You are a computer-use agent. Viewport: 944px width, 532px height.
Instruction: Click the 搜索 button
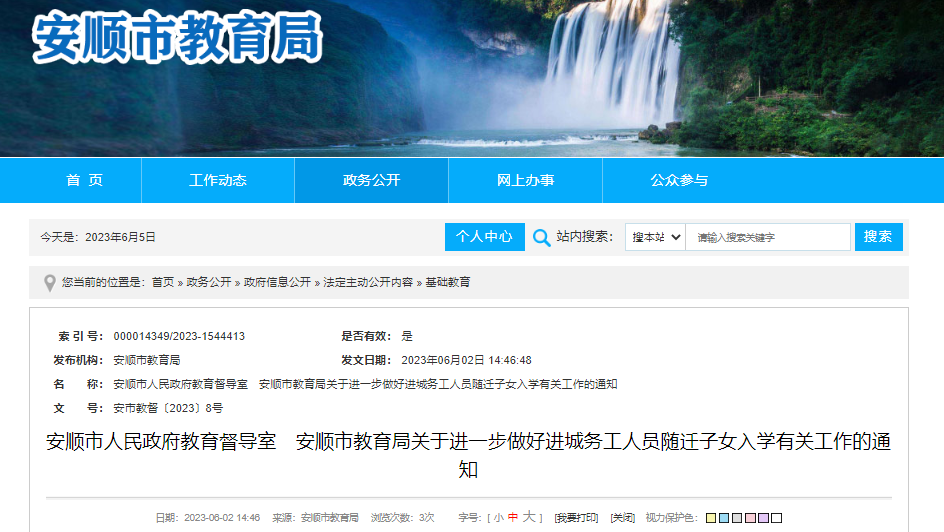coord(878,237)
